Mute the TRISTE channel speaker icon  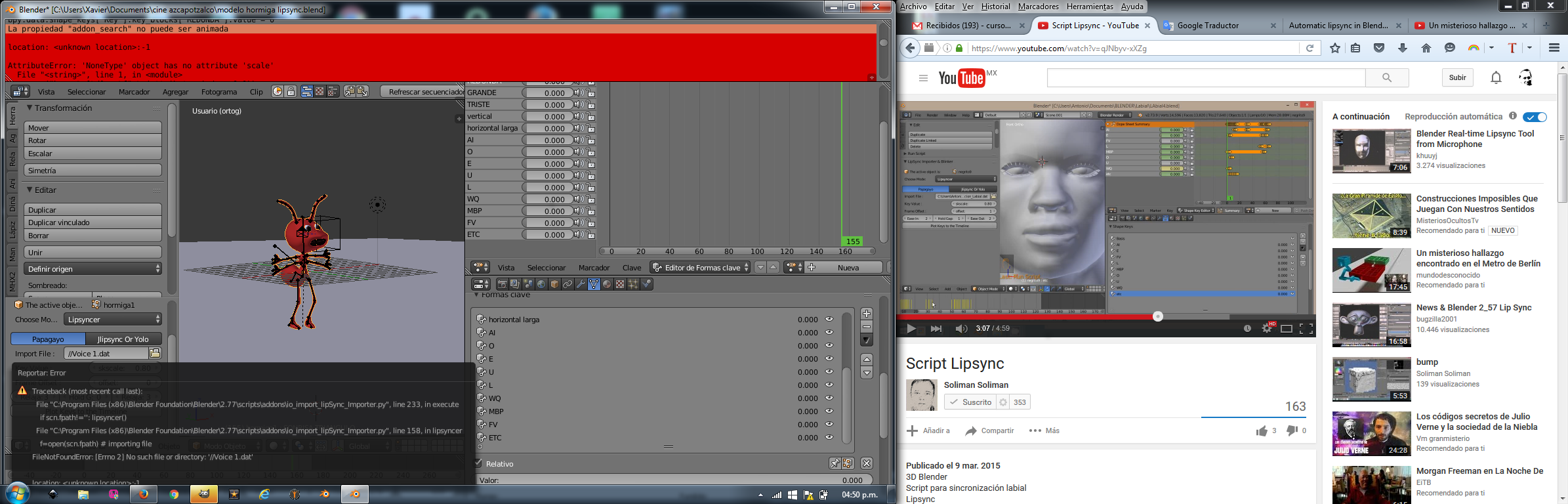pyautogui.click(x=578, y=104)
